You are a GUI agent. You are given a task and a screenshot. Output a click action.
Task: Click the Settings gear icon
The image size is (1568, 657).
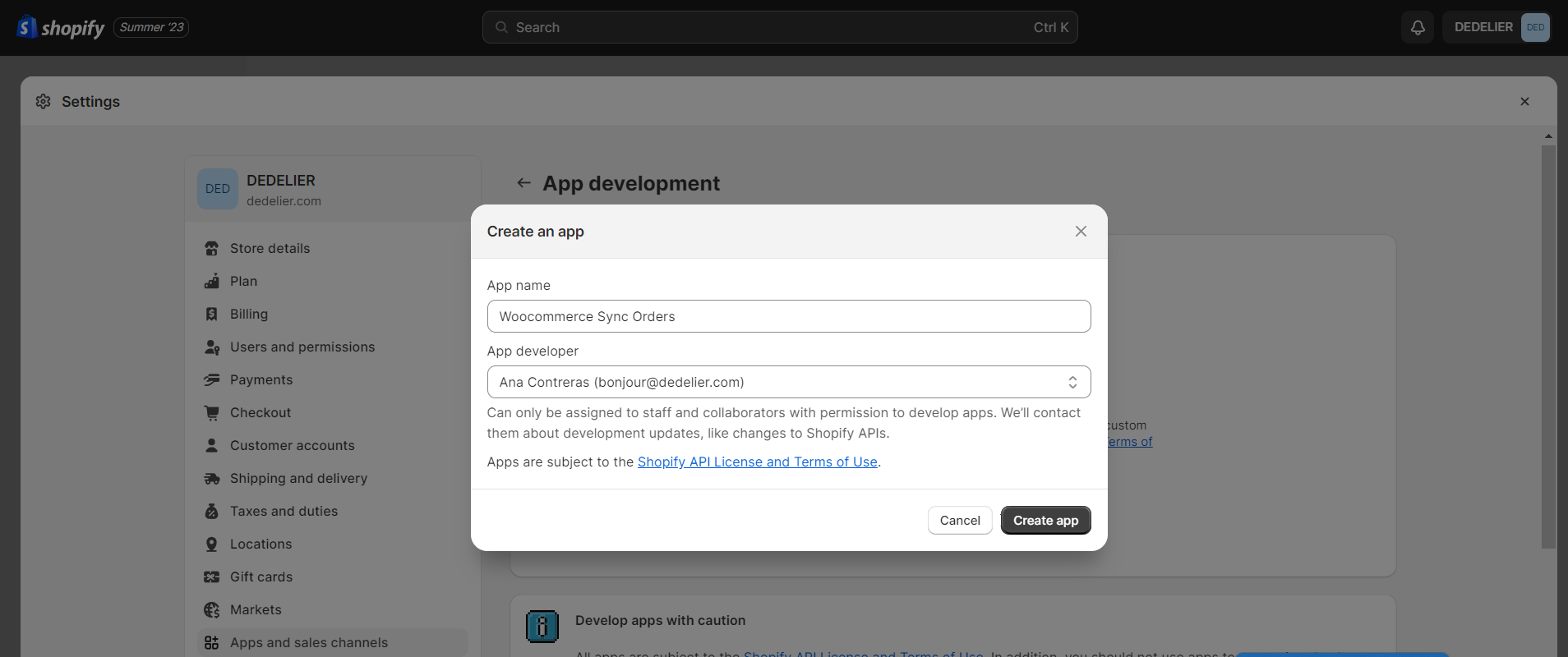pos(44,101)
